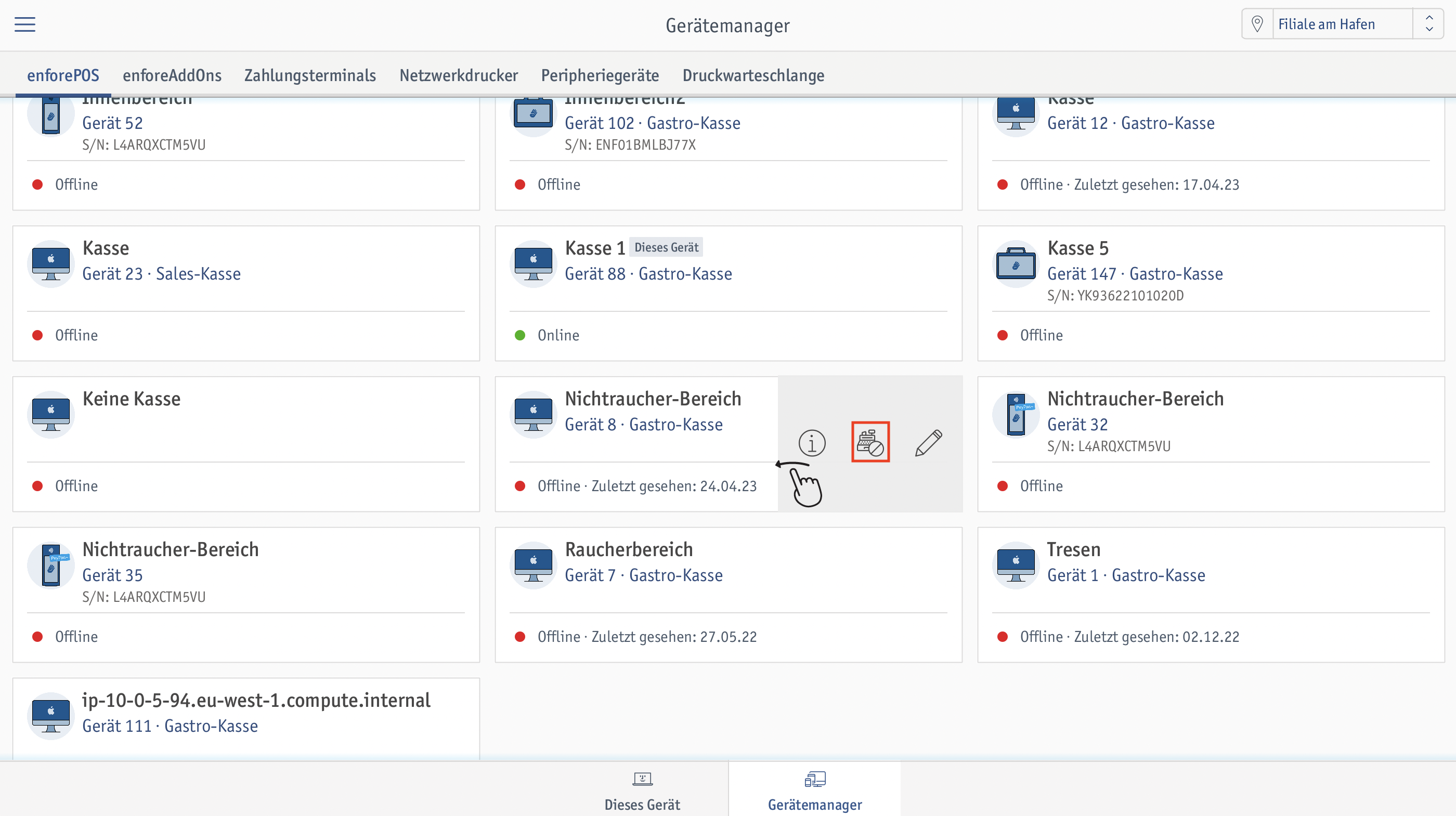This screenshot has height=816, width=1456.
Task: Click the Raucherbereich monitor icon
Action: tap(533, 565)
